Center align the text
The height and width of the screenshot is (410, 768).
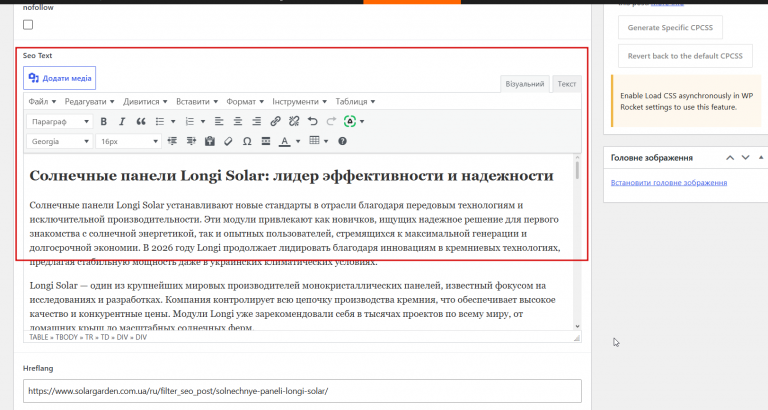click(x=238, y=121)
